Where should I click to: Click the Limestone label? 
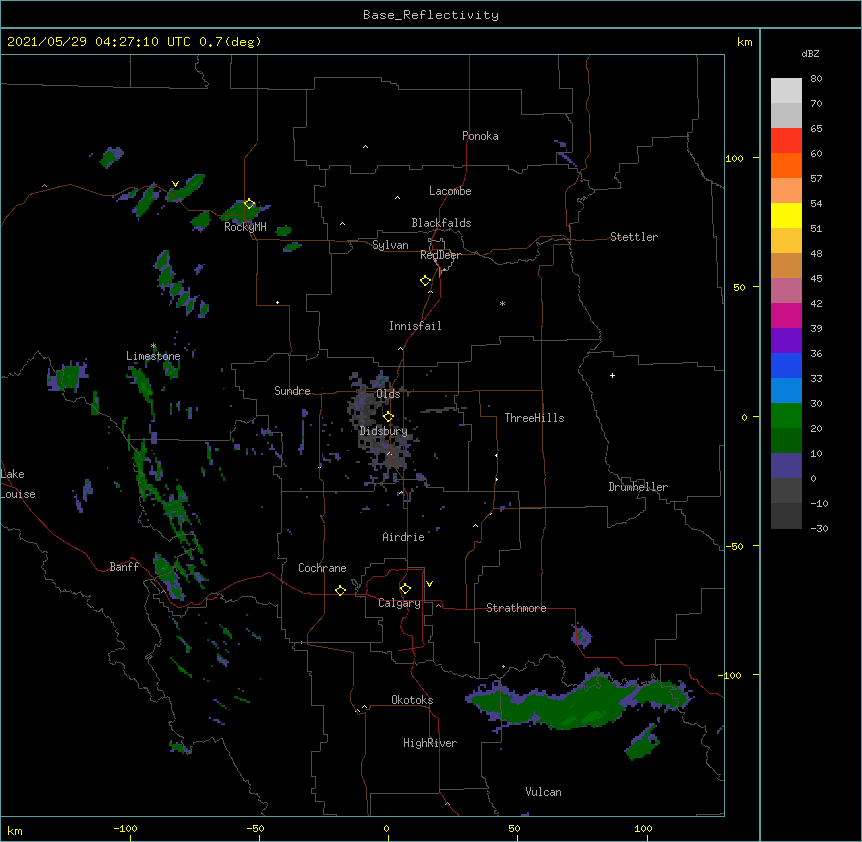(153, 356)
